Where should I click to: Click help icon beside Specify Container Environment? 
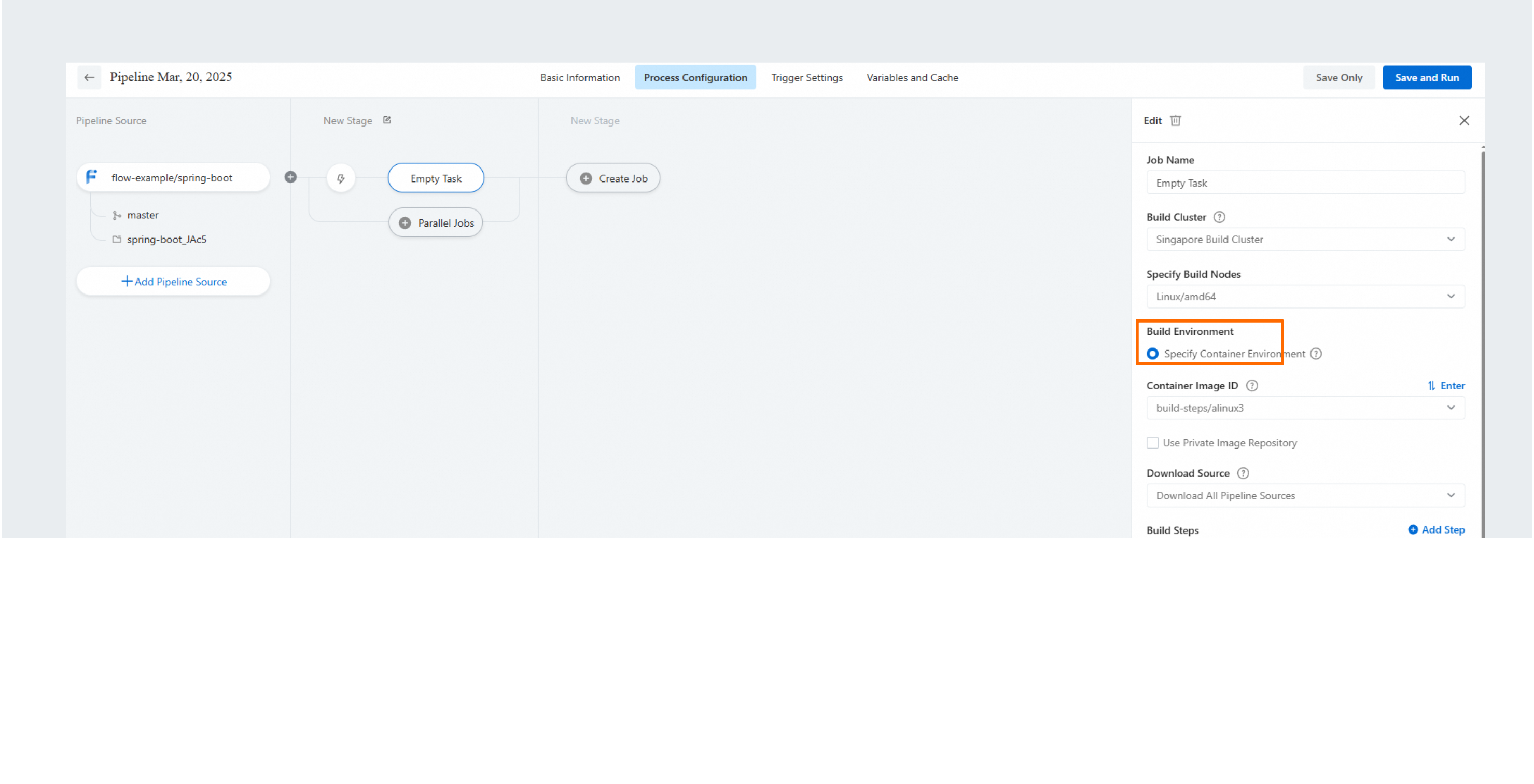(1316, 354)
